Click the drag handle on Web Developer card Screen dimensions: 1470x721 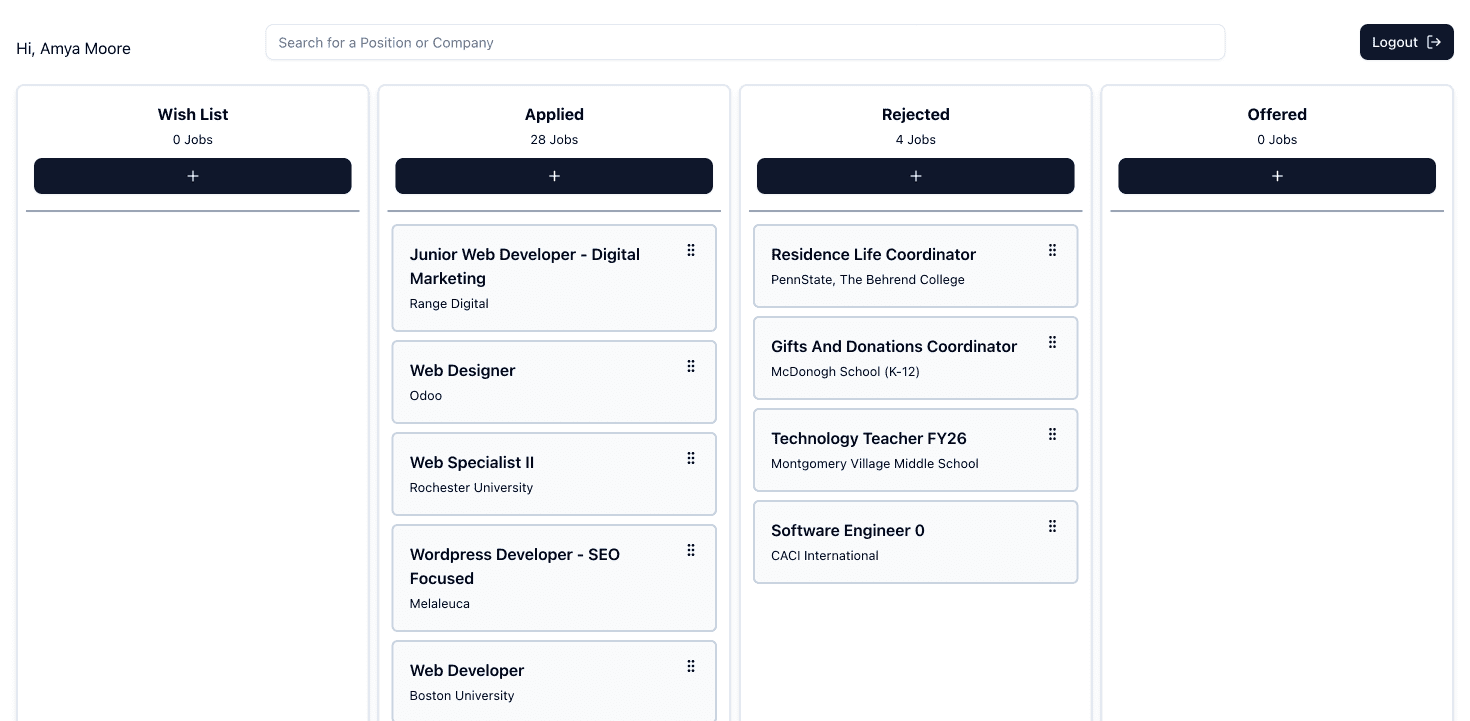click(x=691, y=666)
